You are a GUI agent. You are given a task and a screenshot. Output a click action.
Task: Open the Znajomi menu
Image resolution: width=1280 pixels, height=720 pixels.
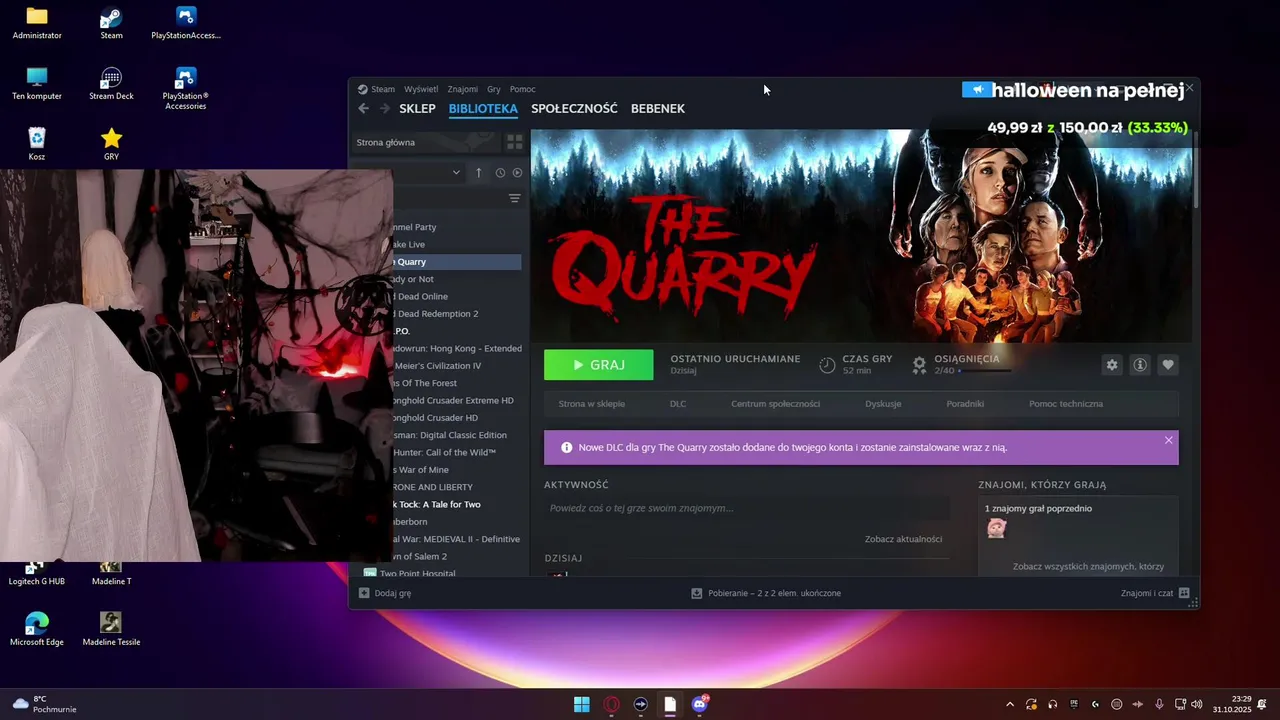[x=462, y=89]
